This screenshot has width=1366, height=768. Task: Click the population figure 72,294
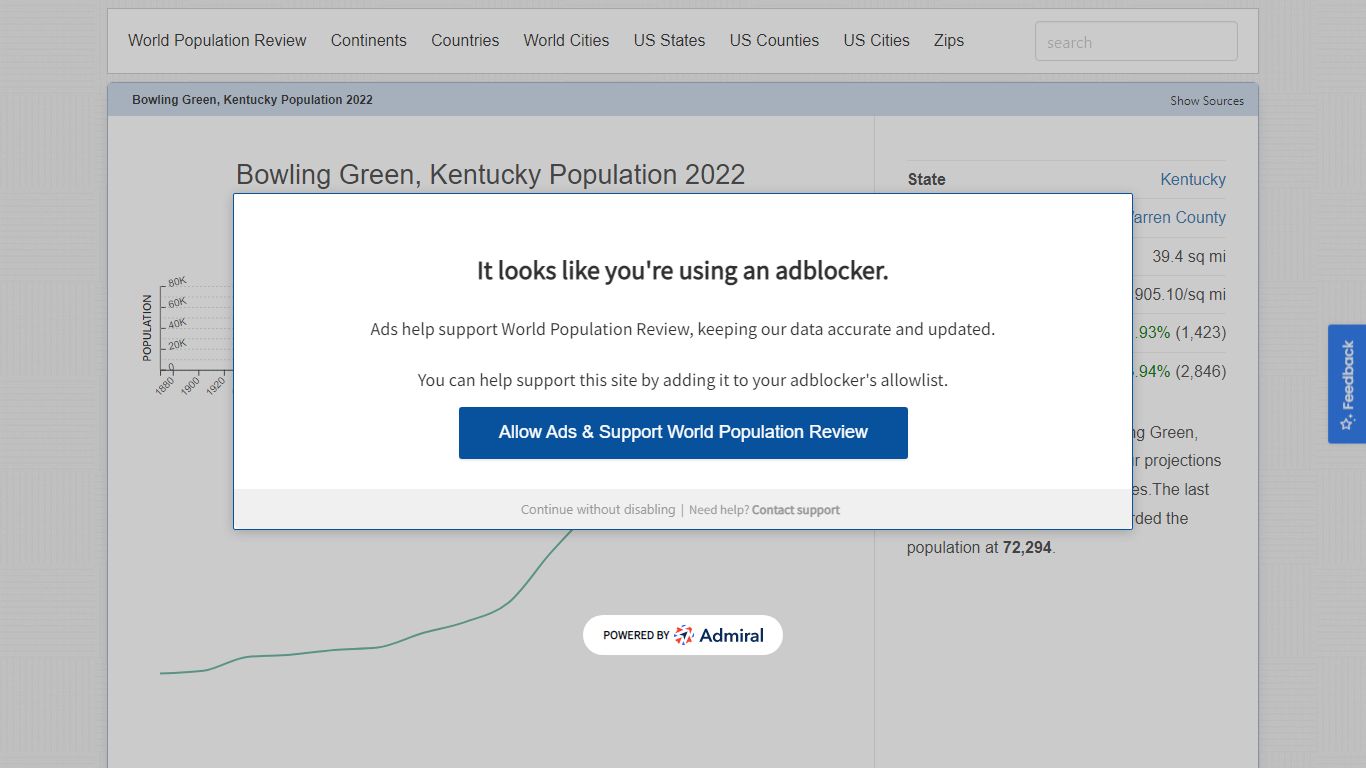click(x=1027, y=548)
